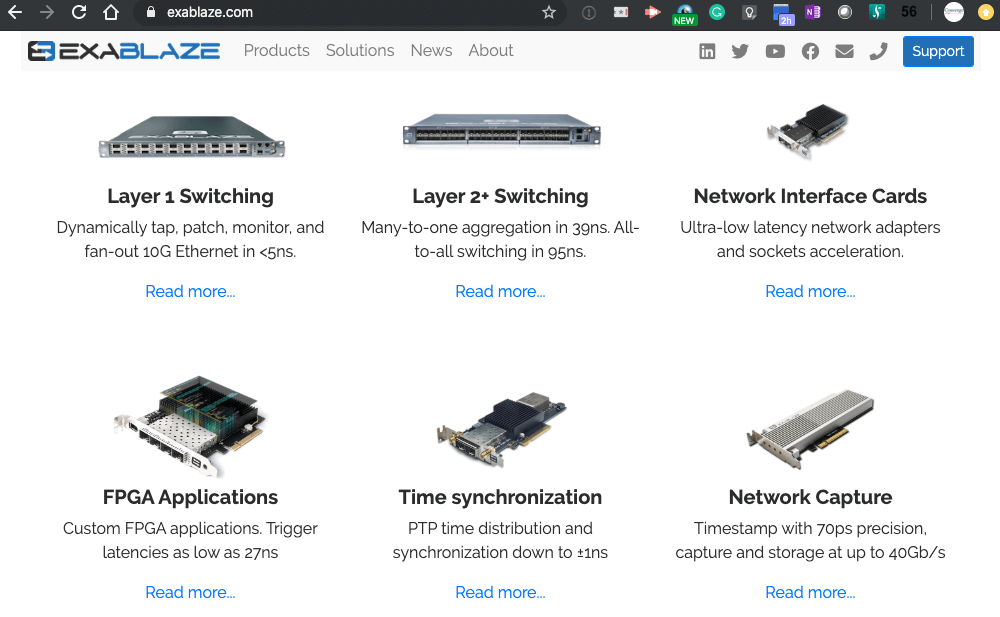Toggle the extension with the NEW badge
The image size is (1000, 617).
(x=684, y=13)
